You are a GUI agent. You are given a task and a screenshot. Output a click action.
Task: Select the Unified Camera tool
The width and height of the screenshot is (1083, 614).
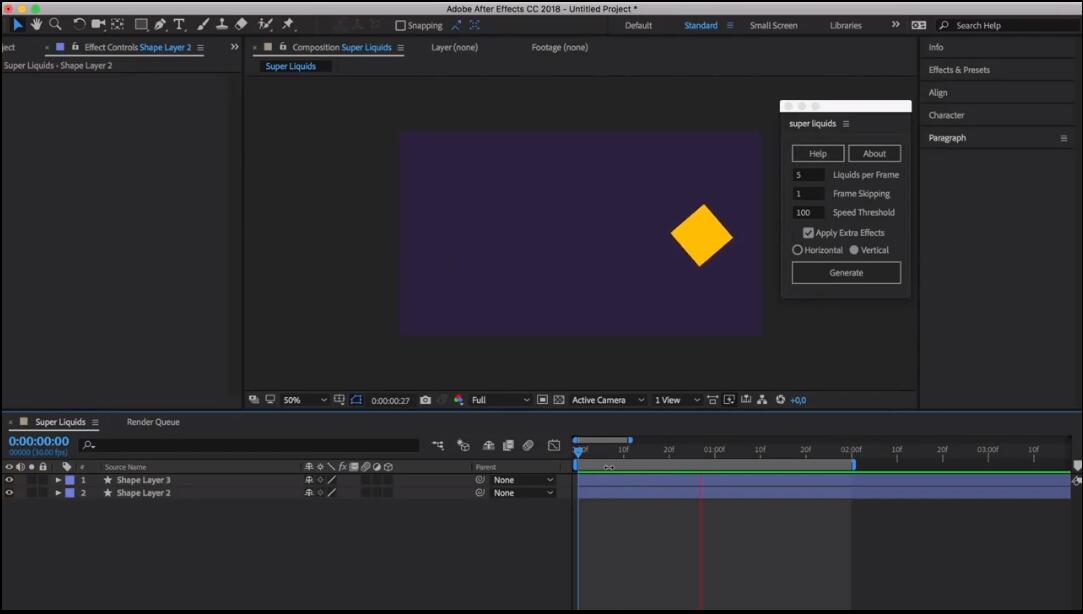click(x=98, y=25)
